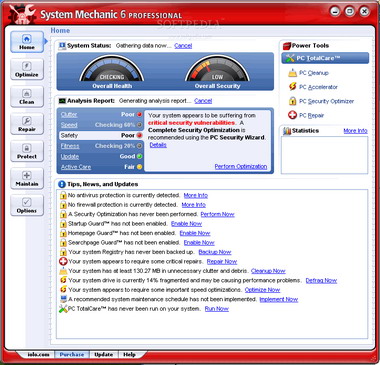
Task: Click Enable Now for Homepage Guard
Action: [195, 233]
